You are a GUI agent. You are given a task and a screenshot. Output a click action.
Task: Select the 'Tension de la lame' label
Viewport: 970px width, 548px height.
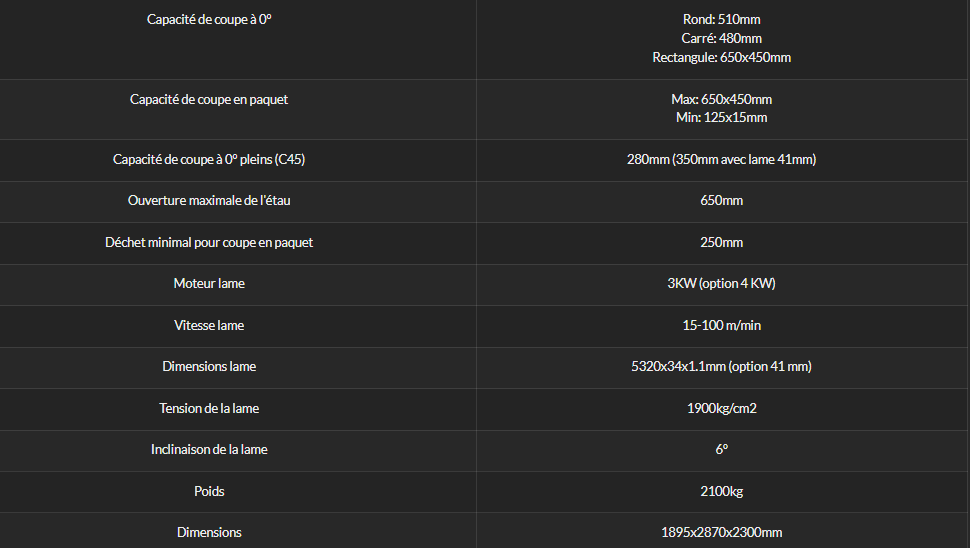point(209,408)
